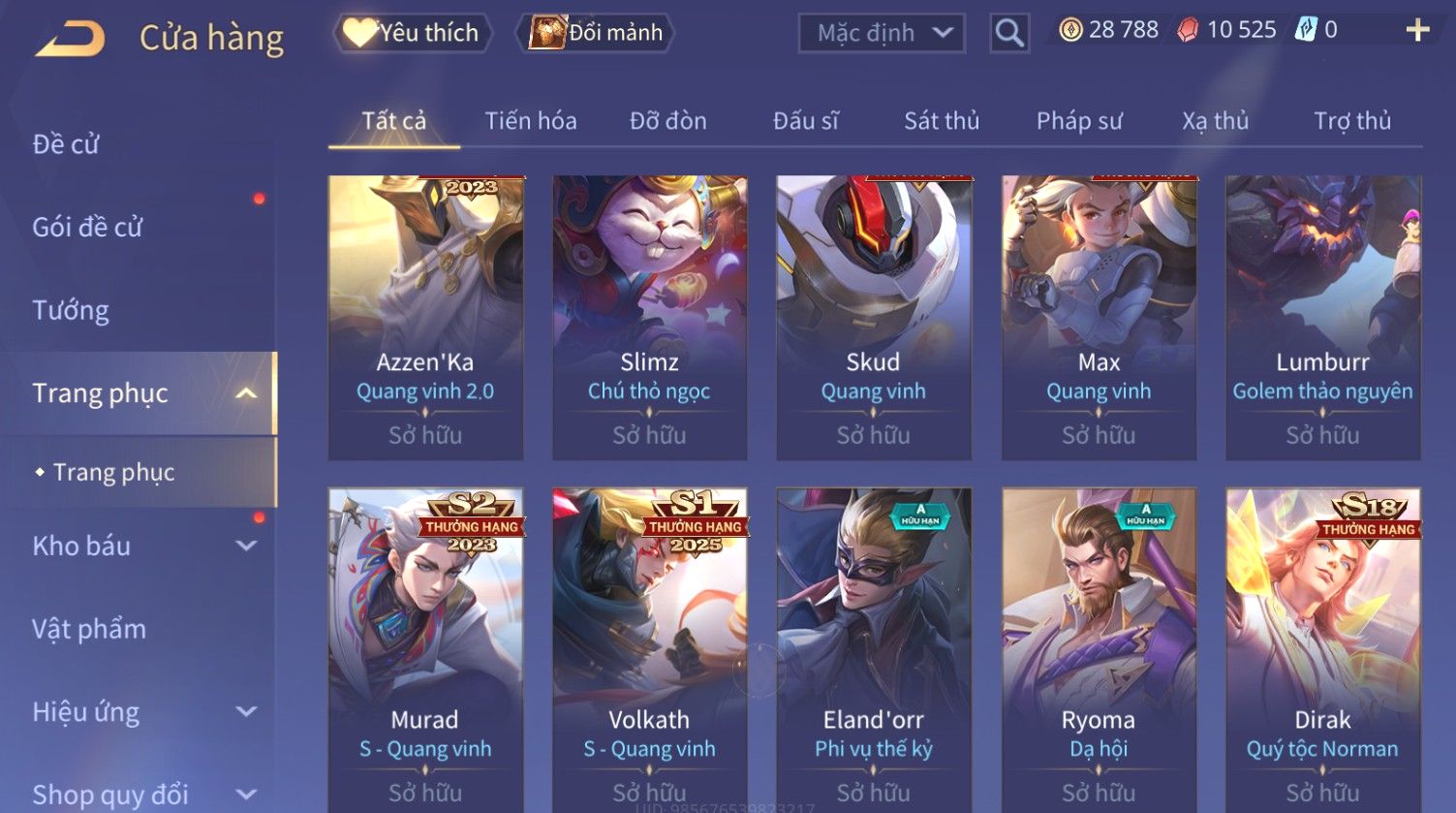Select the Slimz Chú thỏ ngọc skin card
This screenshot has height=813, width=1456.
[649, 318]
